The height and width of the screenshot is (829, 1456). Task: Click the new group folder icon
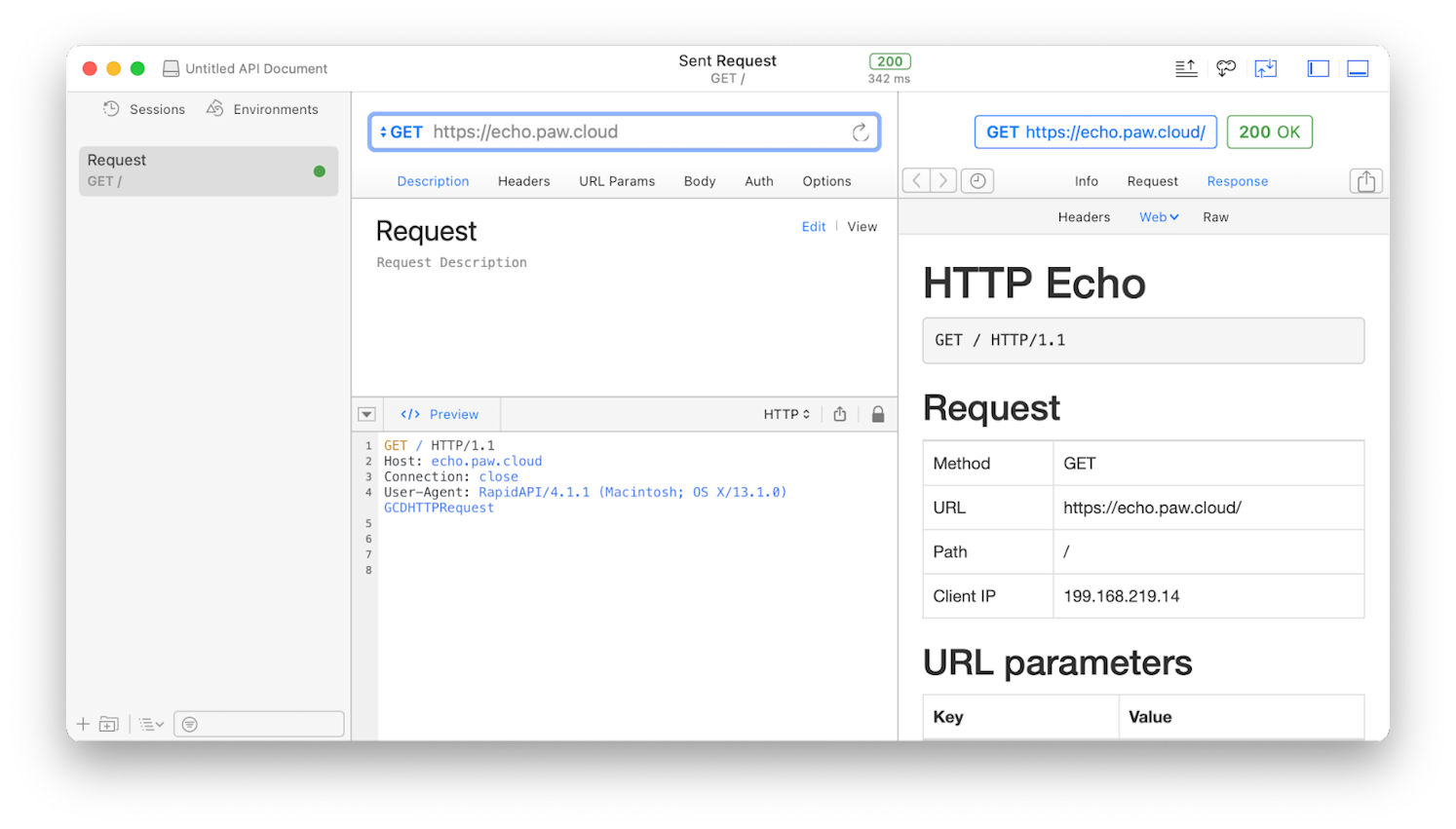(108, 723)
